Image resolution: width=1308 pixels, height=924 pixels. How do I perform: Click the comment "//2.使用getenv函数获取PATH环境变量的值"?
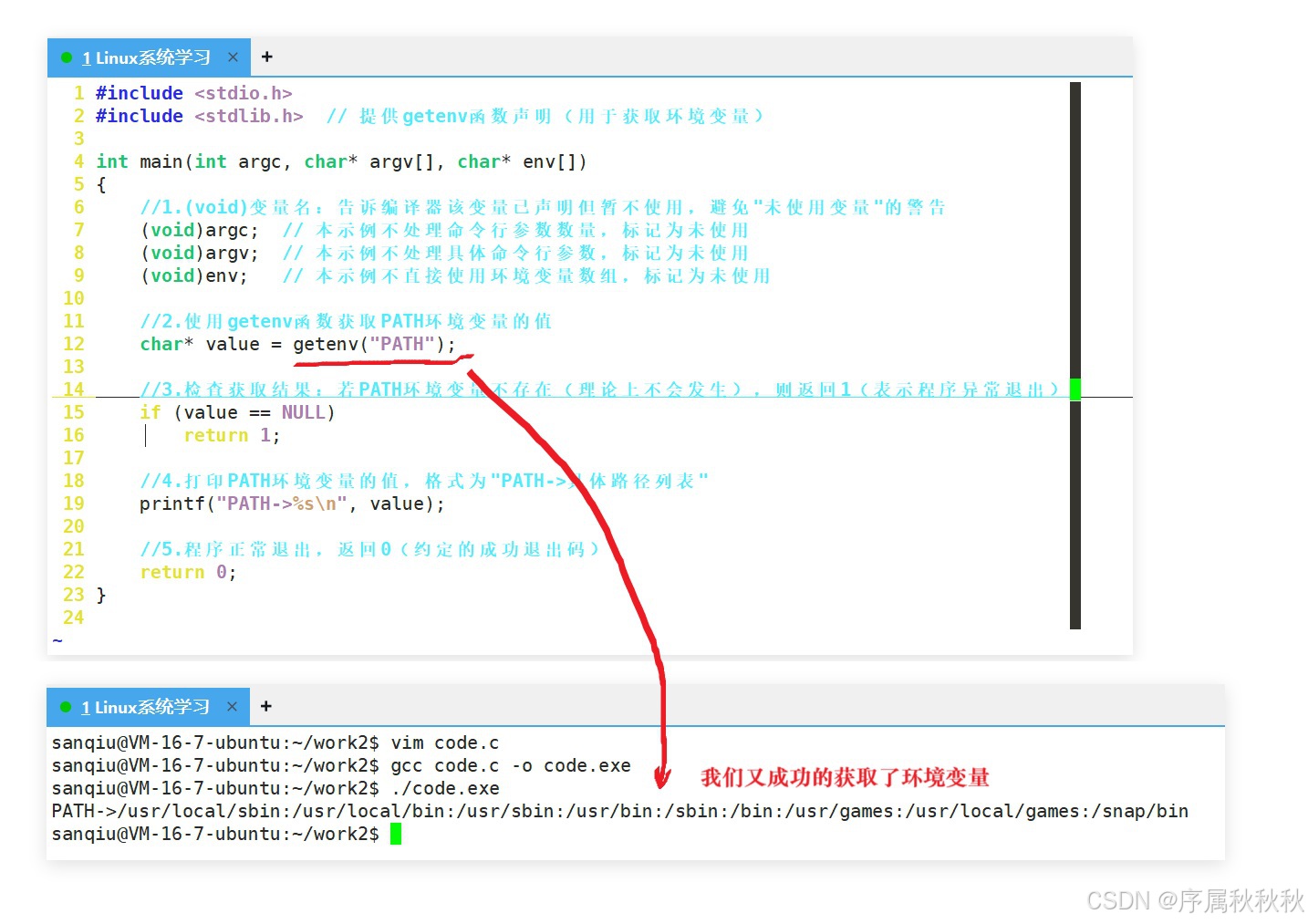point(346,321)
